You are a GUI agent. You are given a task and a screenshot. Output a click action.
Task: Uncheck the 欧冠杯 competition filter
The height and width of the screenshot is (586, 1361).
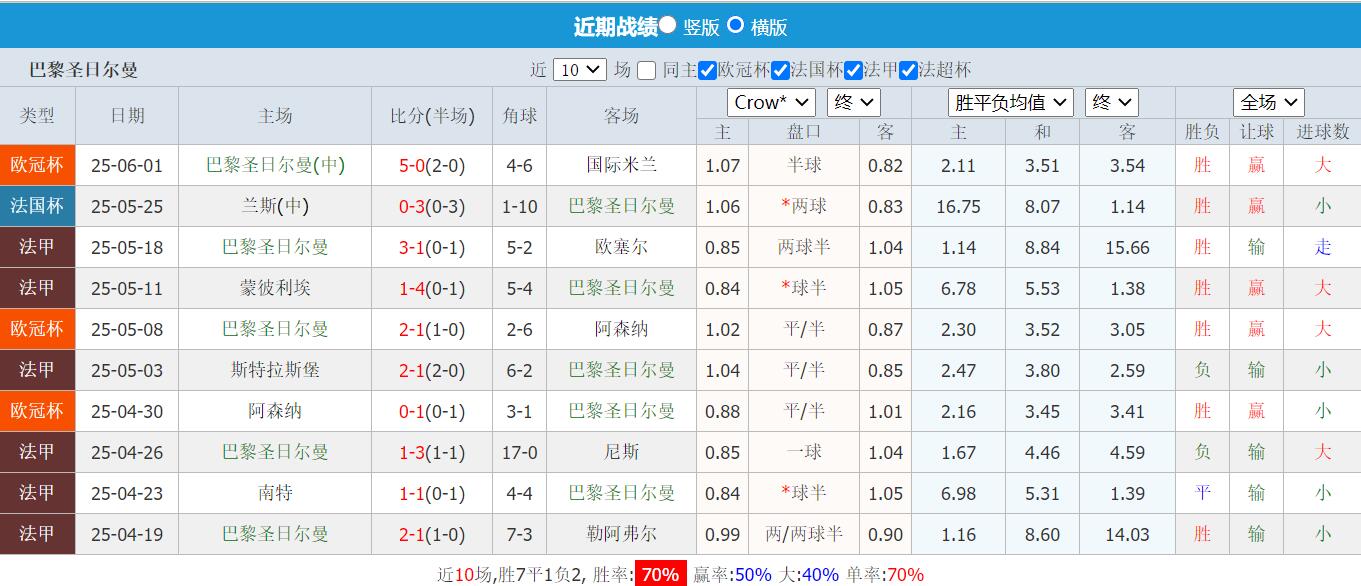point(707,70)
